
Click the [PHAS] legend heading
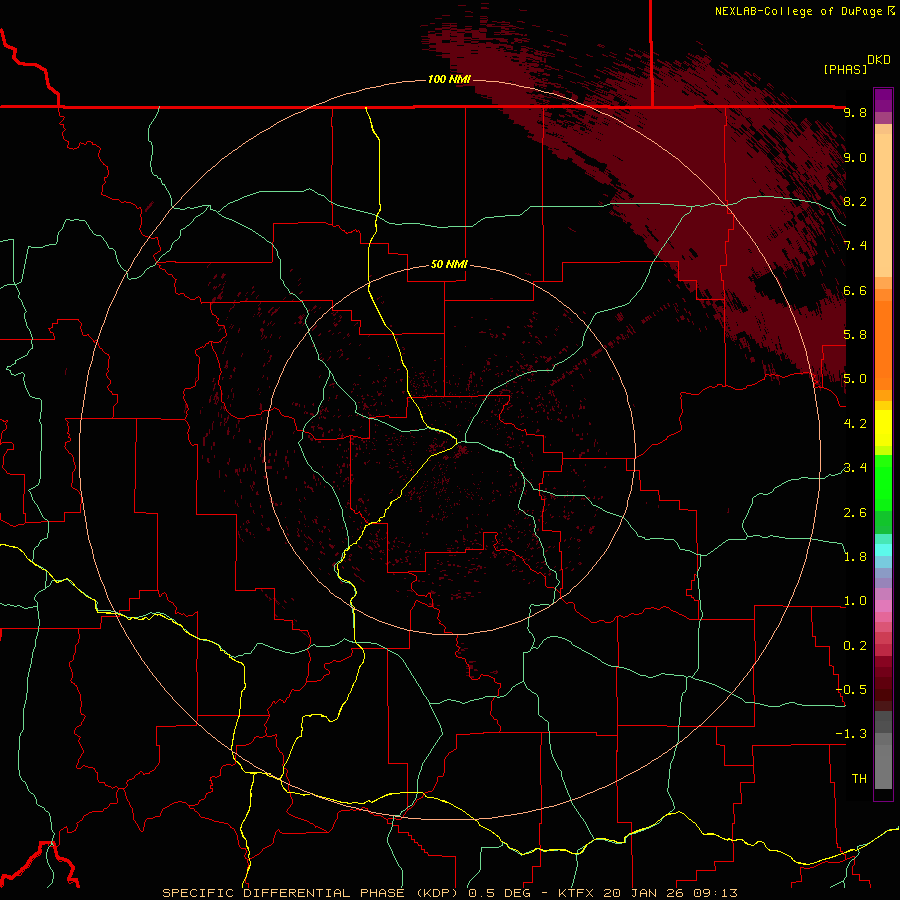click(845, 69)
